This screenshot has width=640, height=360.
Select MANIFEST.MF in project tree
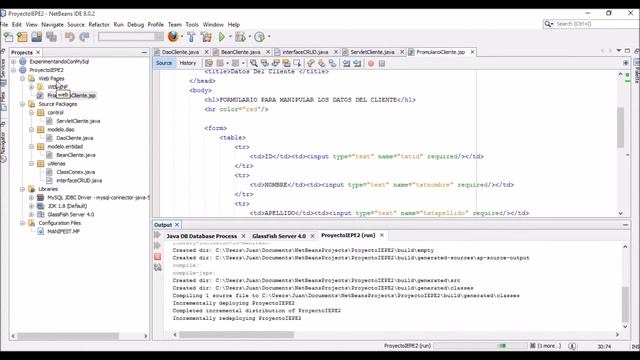[x=63, y=231]
